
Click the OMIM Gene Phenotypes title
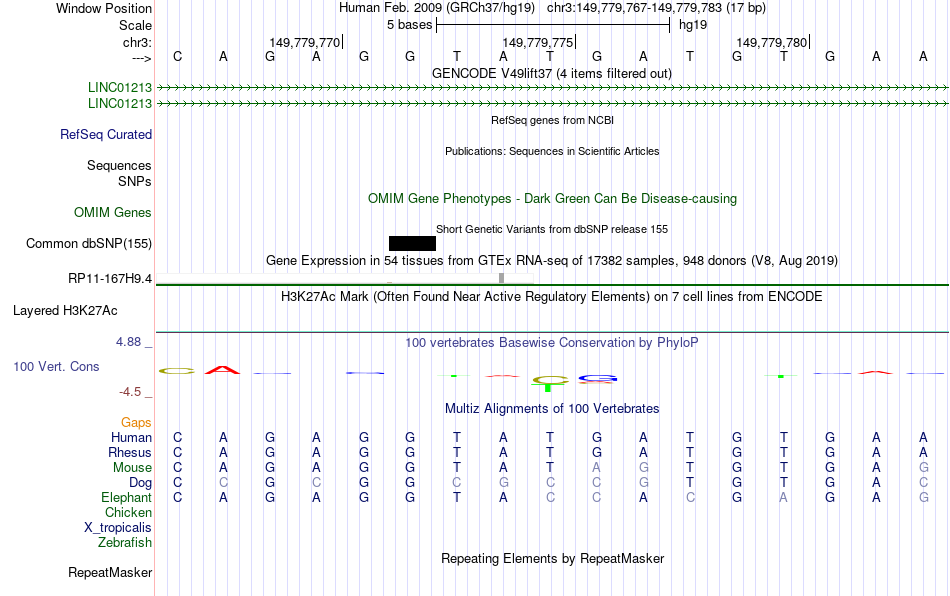coord(552,199)
